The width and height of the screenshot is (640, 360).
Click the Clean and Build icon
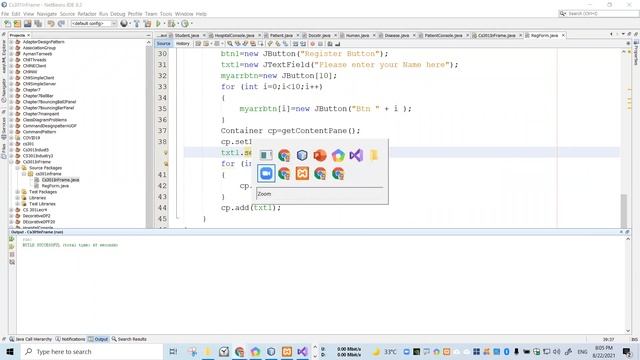147,24
